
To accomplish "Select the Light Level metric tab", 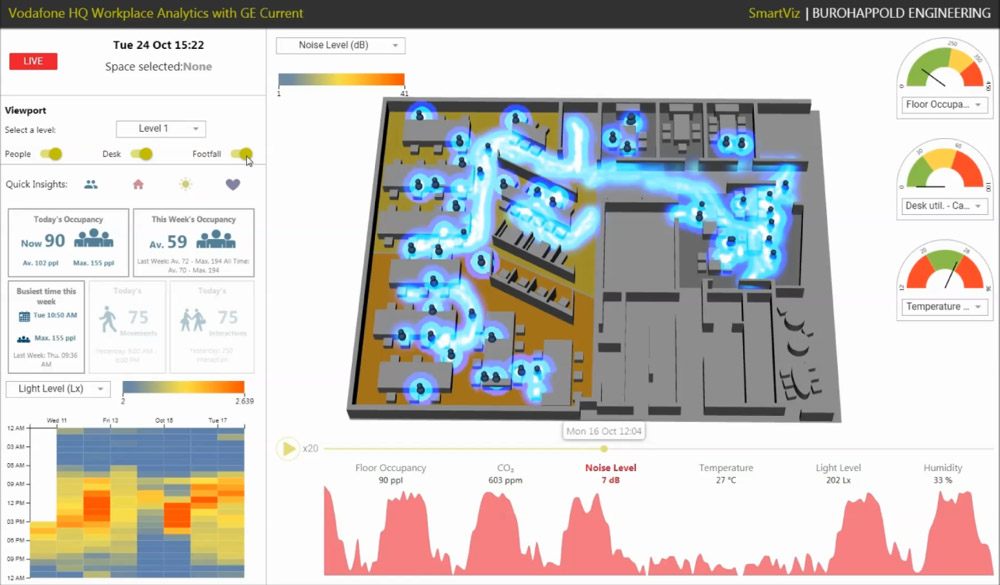I will [838, 473].
